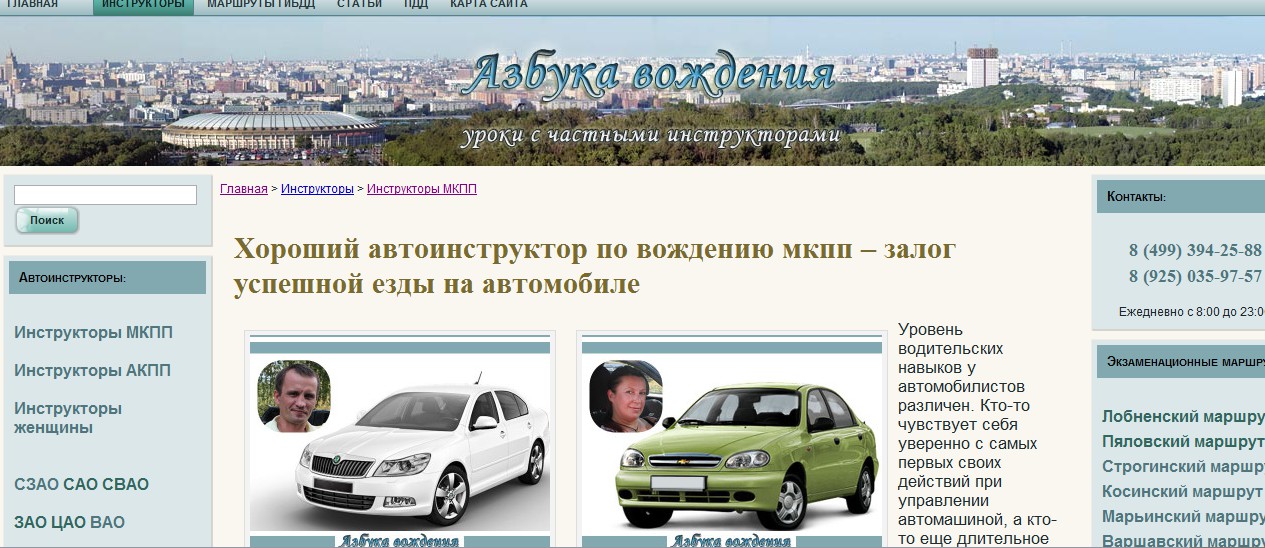The height and width of the screenshot is (548, 1265).
Task: Open Варшавский маршрут link
Action: point(1183,540)
